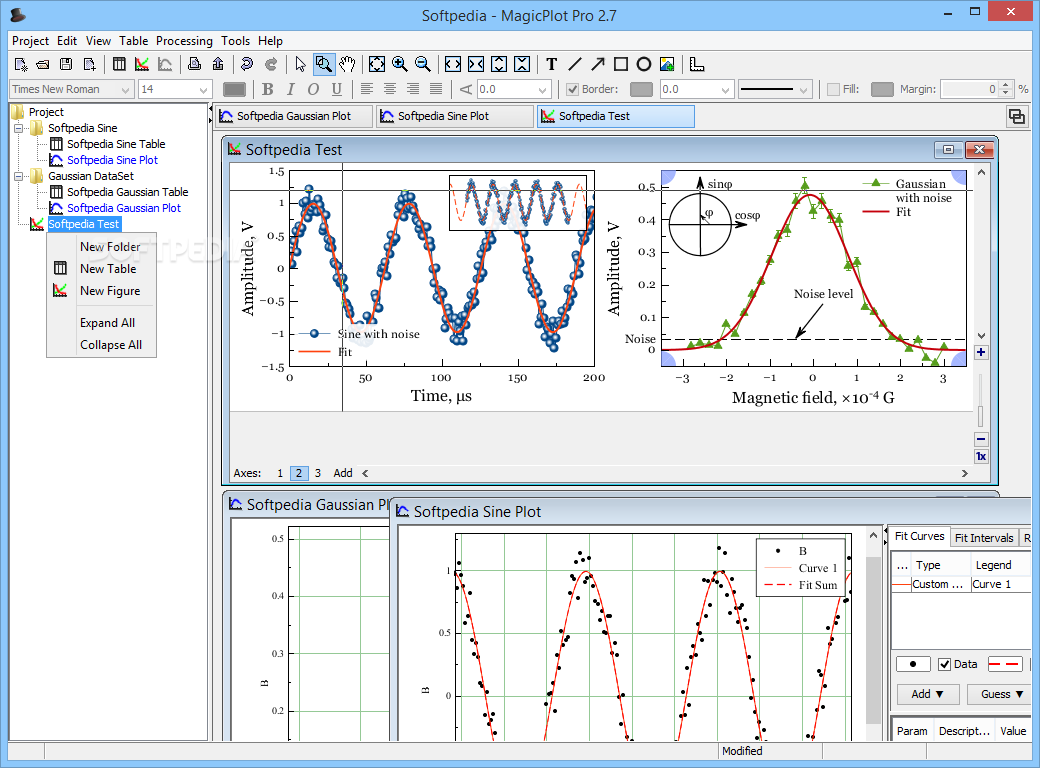This screenshot has height=768, width=1040.
Task: Select the Arrow drawing tool
Action: 597,65
